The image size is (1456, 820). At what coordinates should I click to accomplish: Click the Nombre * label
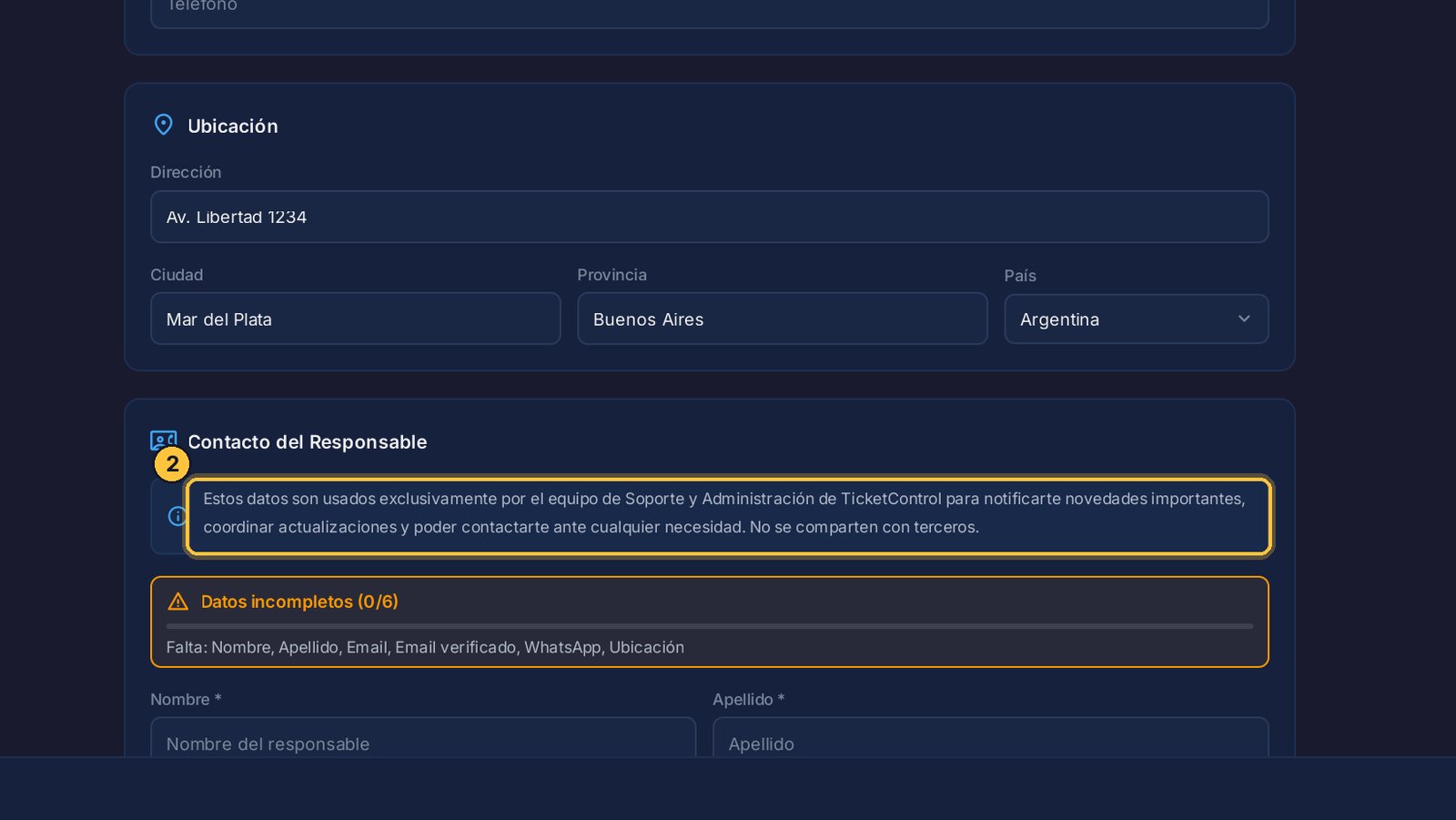[186, 699]
